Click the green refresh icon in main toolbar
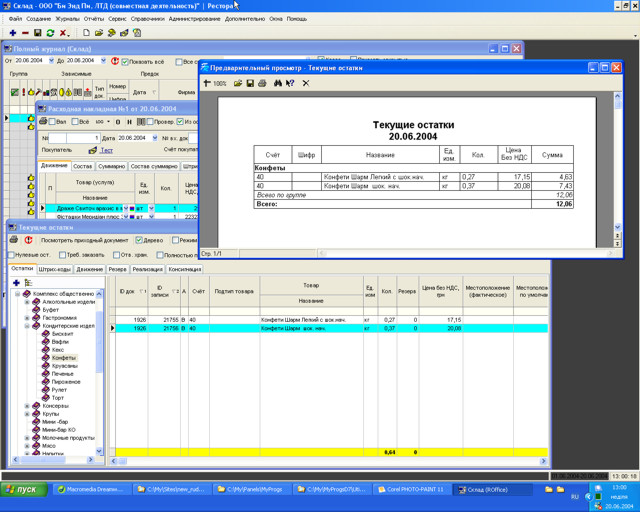The height and width of the screenshot is (512, 640). pyautogui.click(x=51, y=33)
